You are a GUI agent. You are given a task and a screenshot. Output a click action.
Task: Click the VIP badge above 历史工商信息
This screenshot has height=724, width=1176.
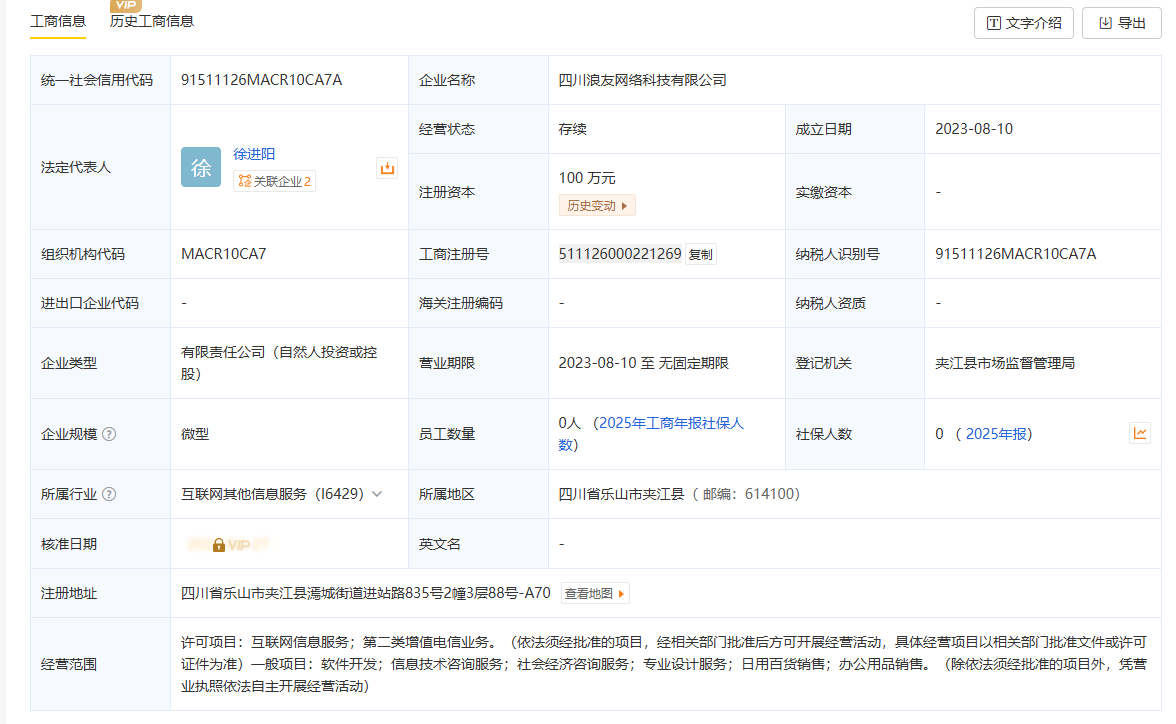point(125,5)
